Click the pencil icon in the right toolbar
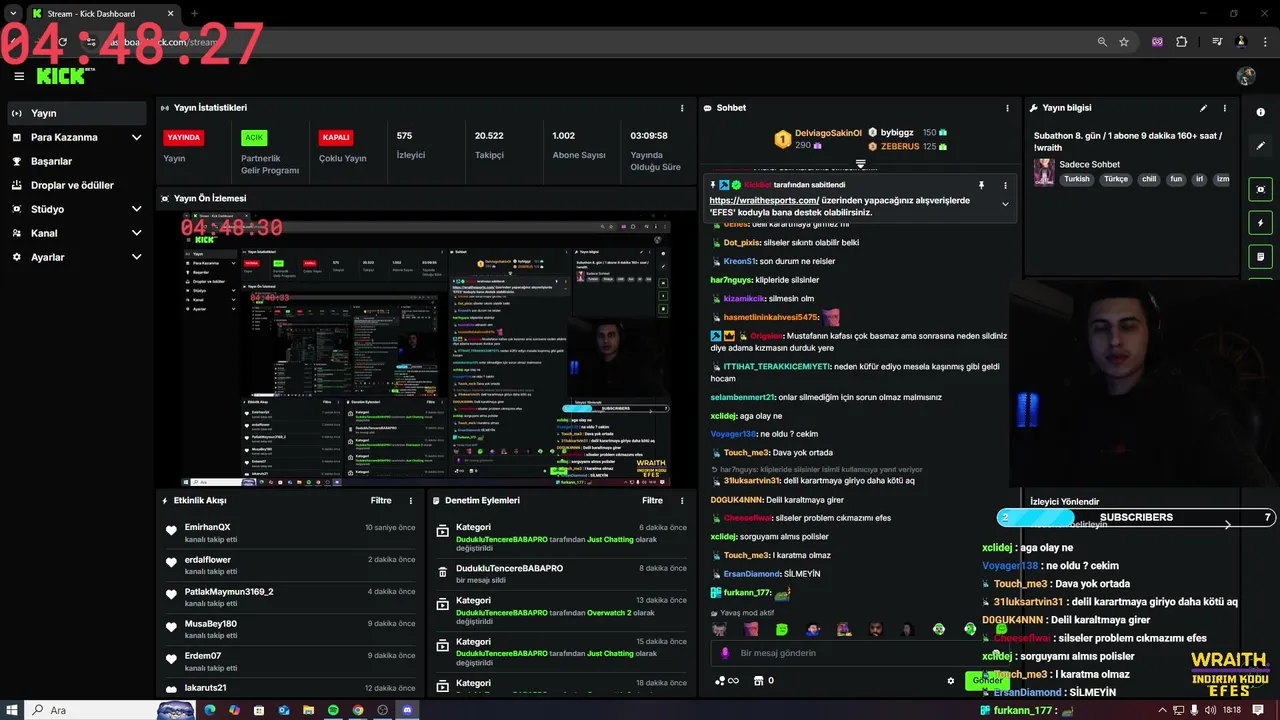The width and height of the screenshot is (1280, 720). point(1260,146)
